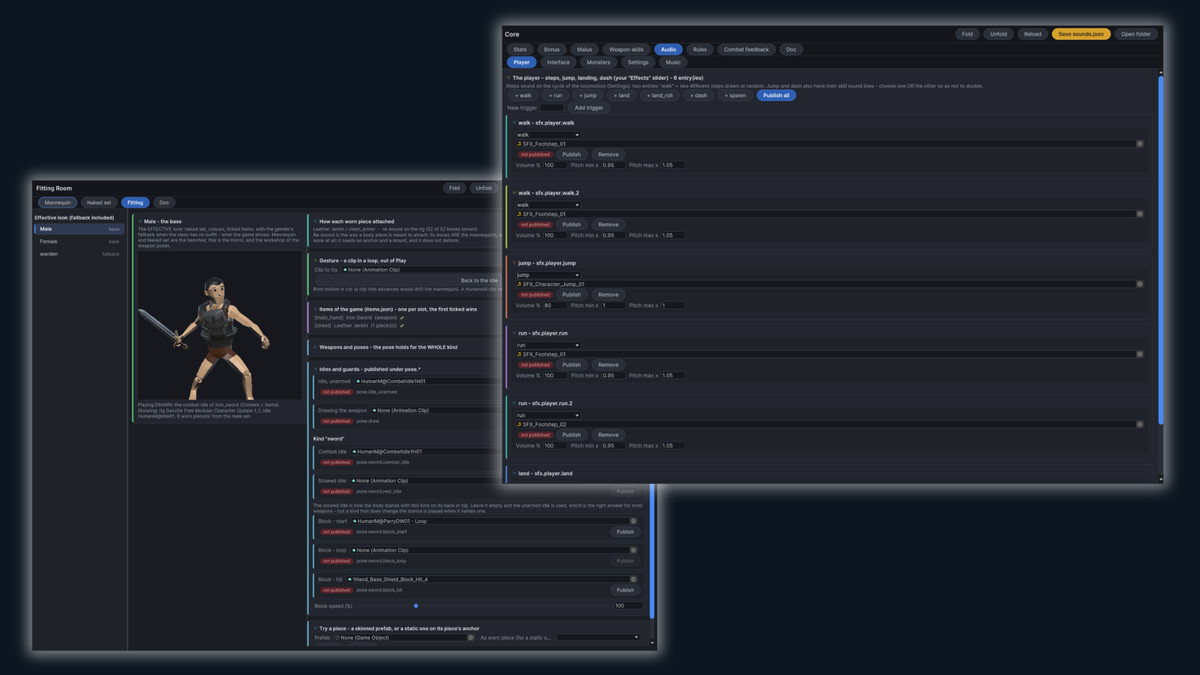Image resolution: width=1200 pixels, height=675 pixels.
Task: Click audio clip icon beside SFX_Footstep_02
Action: 519,424
